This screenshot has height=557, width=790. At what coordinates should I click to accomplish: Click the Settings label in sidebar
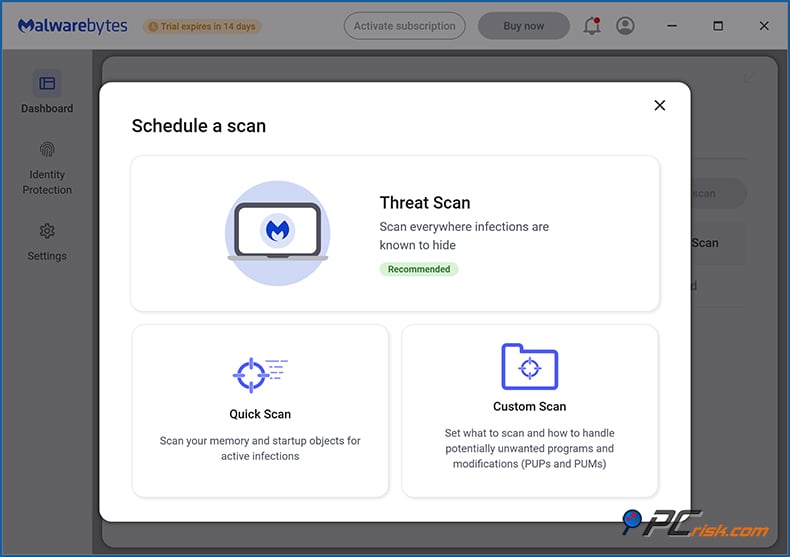47,256
